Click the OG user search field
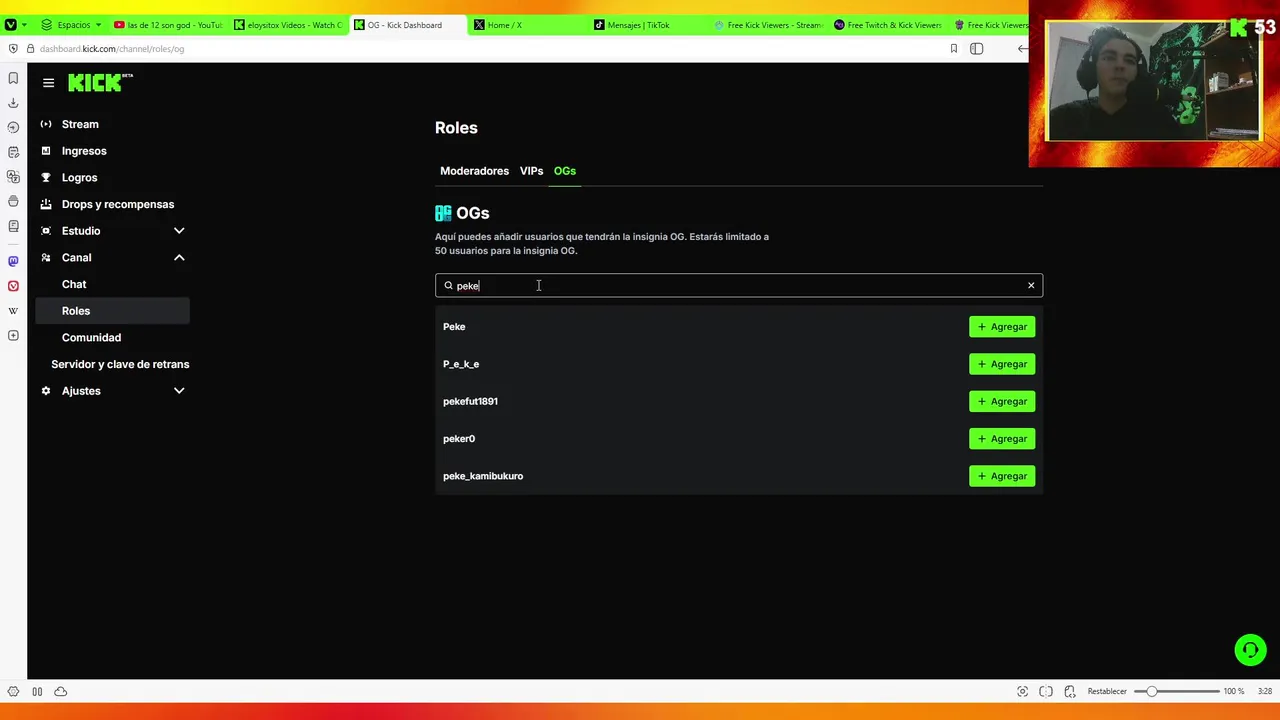Viewport: 1280px width, 720px height. click(739, 286)
